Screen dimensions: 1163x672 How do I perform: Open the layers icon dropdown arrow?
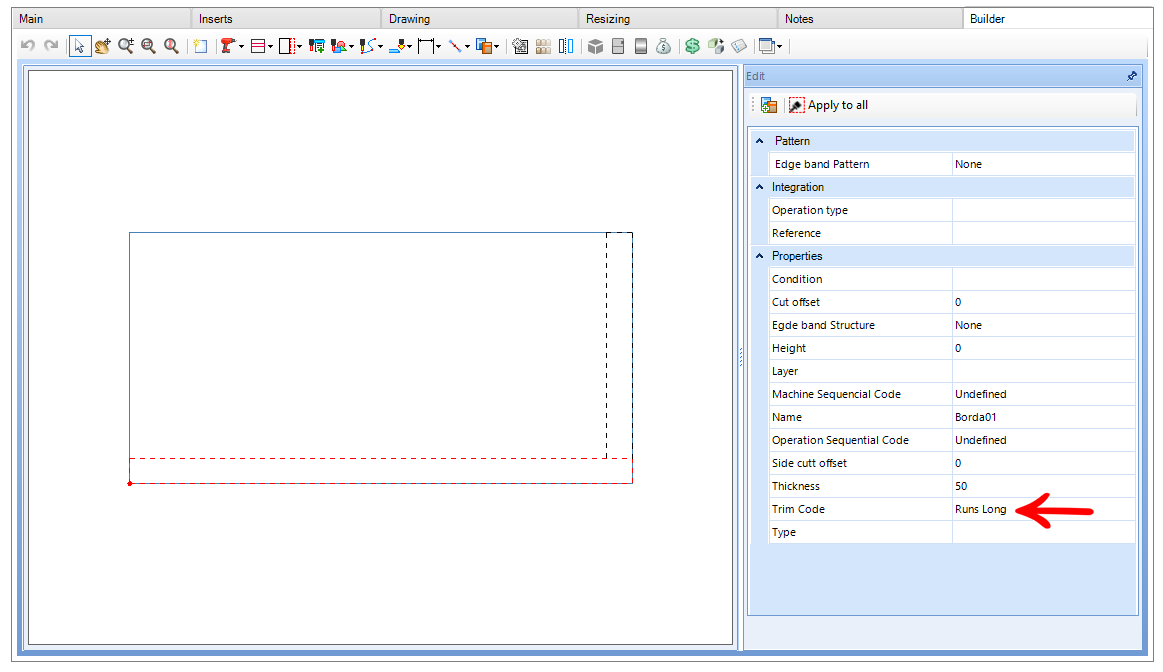click(496, 47)
